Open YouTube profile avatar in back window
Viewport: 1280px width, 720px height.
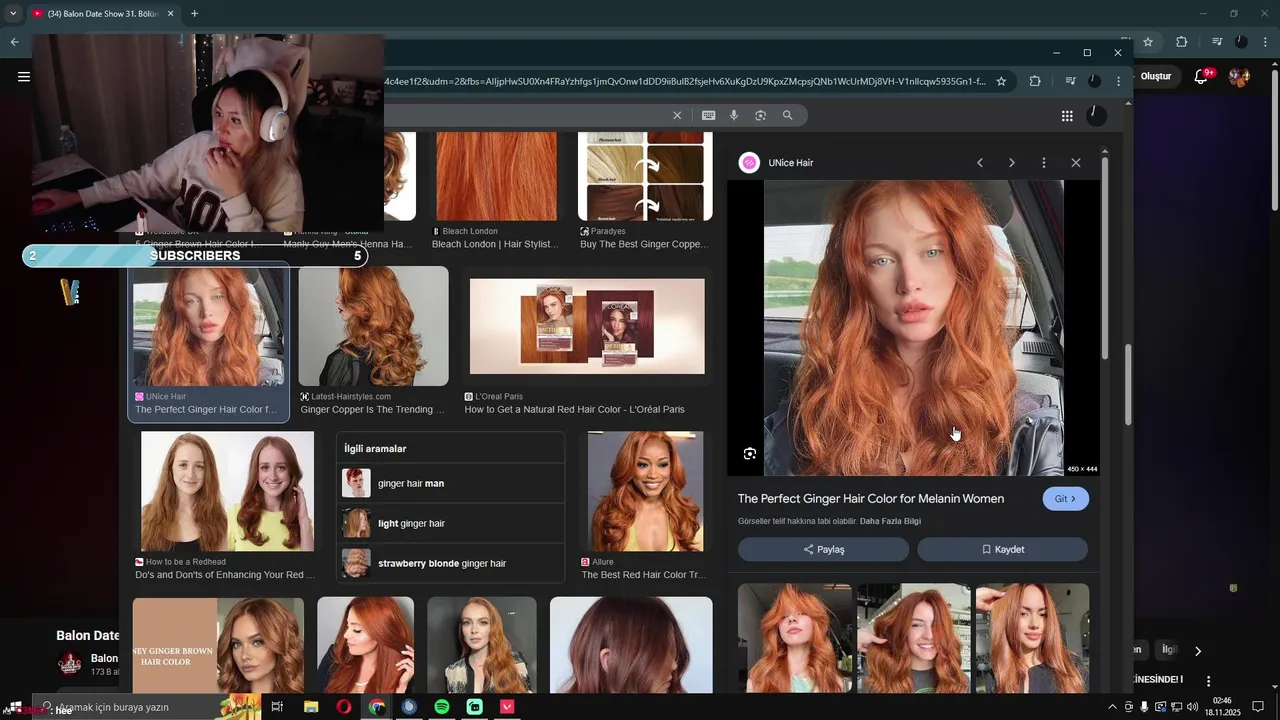click(x=1239, y=76)
